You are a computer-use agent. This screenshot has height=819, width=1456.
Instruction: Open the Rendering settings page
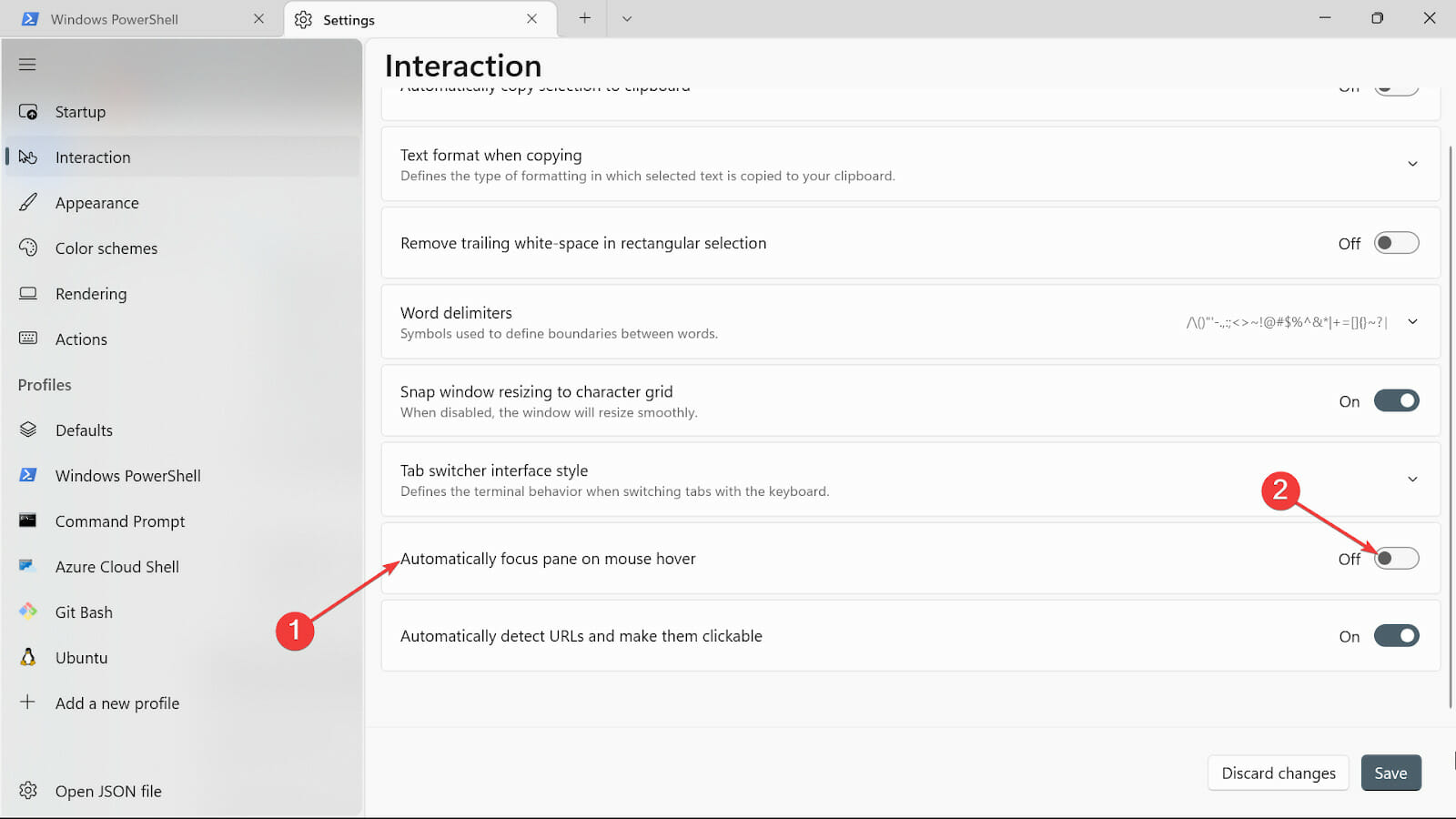(x=182, y=294)
